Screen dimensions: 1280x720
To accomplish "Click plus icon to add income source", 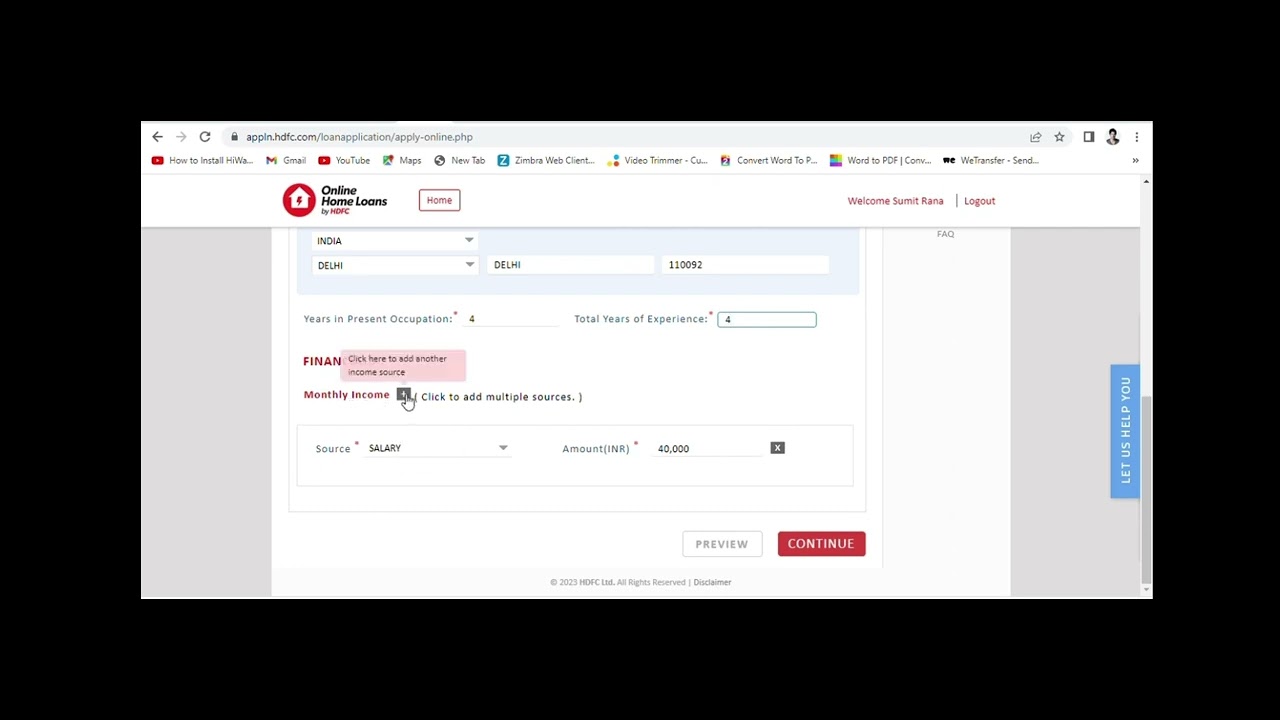I will pyautogui.click(x=403, y=395).
